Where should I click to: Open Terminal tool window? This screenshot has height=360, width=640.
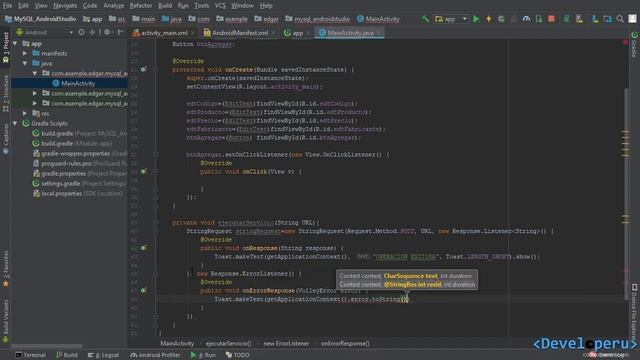pos(31,355)
